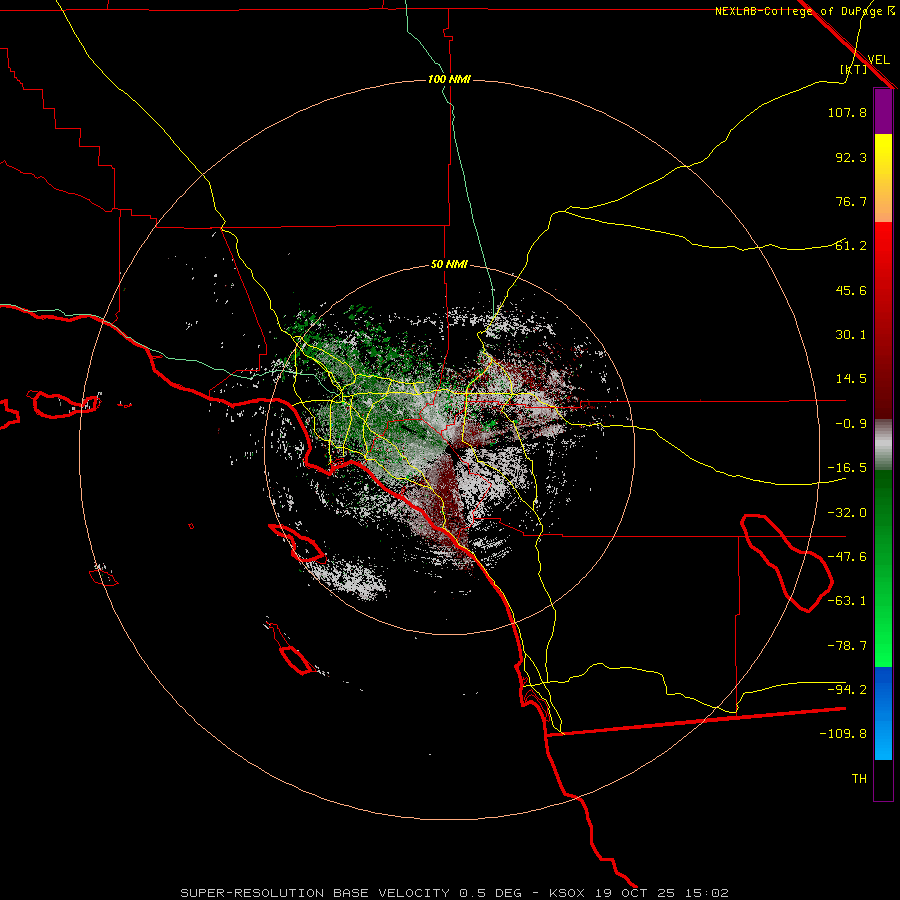Click the TH label on the scale

[859, 779]
